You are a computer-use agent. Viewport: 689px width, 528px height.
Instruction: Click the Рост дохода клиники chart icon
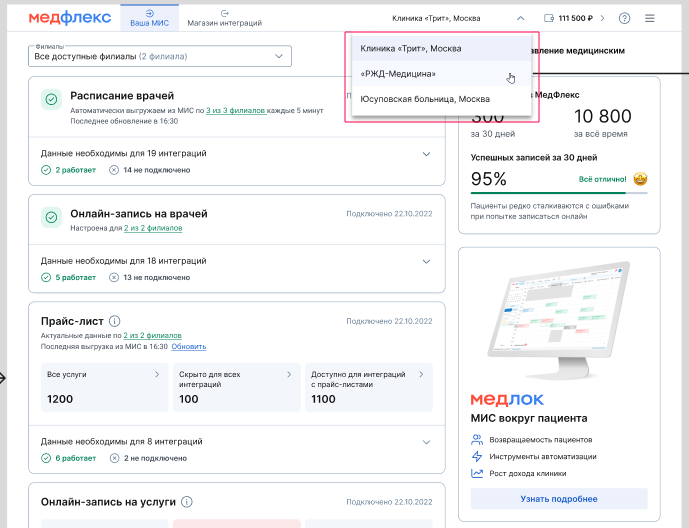point(477,474)
